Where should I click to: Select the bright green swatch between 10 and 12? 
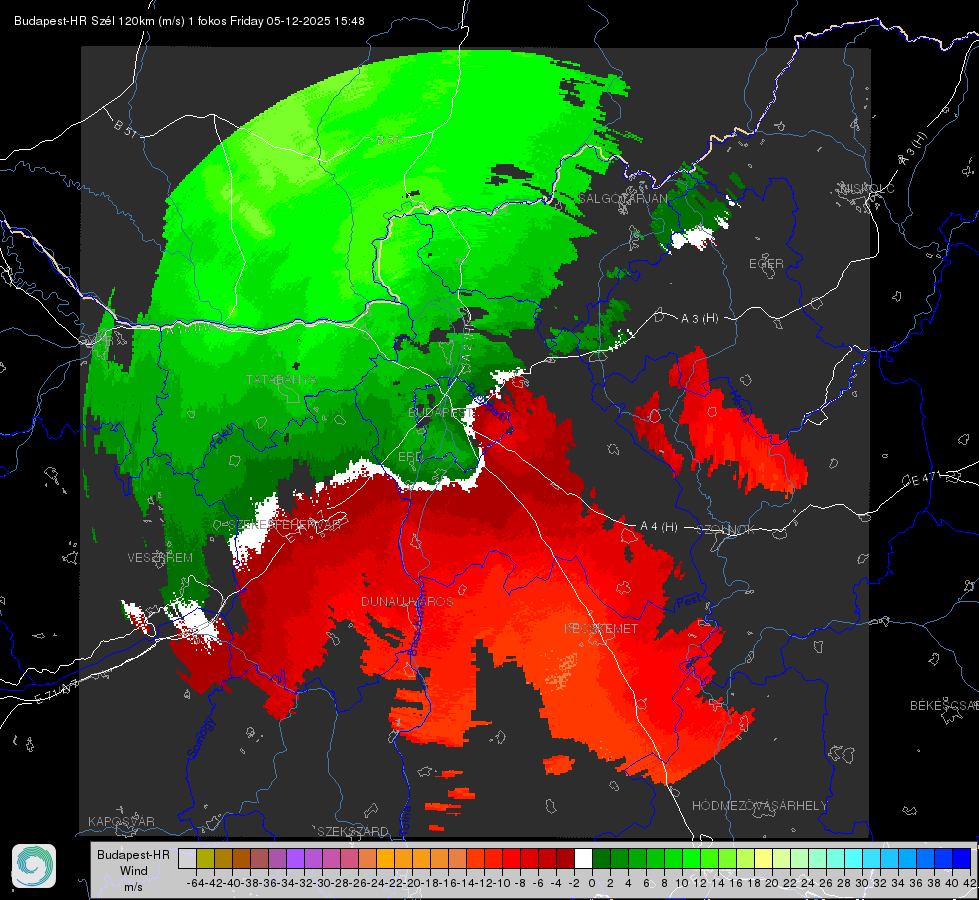coord(691,859)
